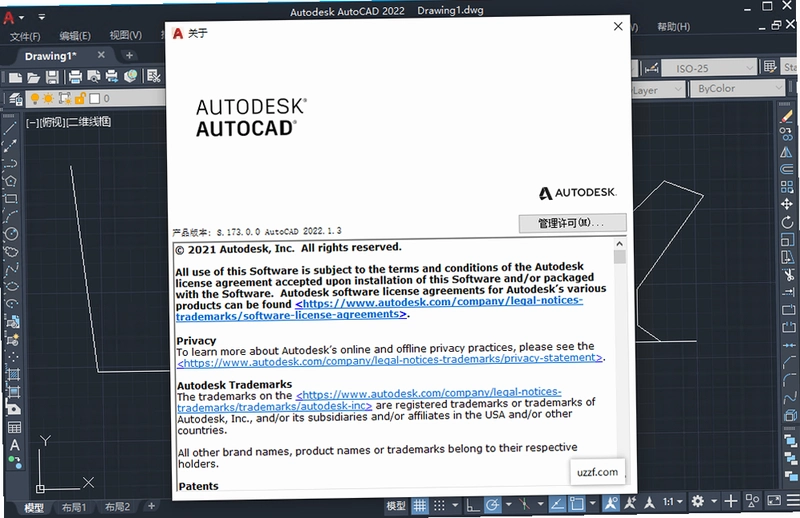Open the ISO-25 dimension style dropdown

point(709,68)
